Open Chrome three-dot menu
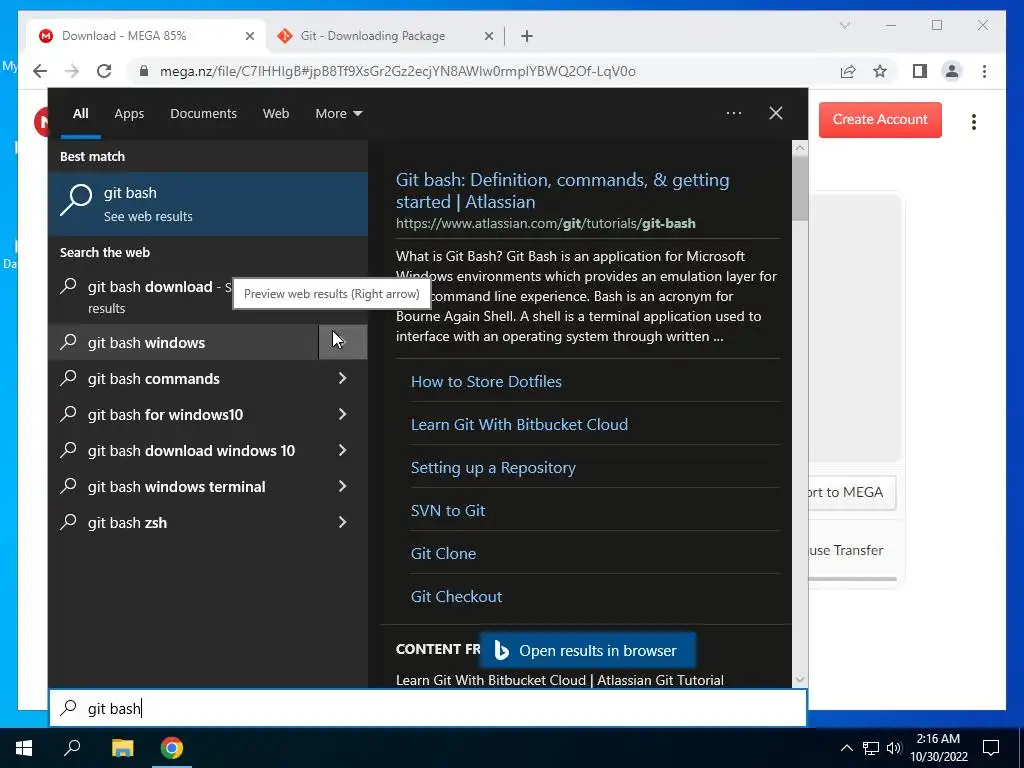The image size is (1024, 768). point(984,71)
